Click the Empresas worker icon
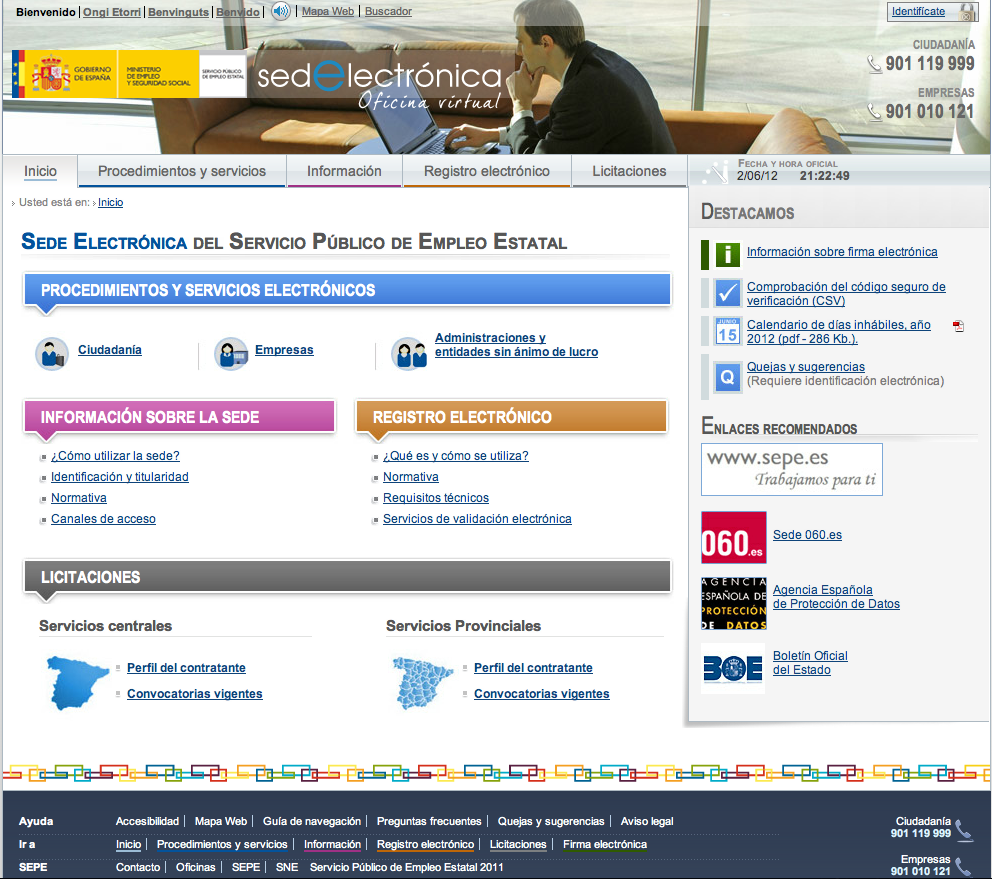Image resolution: width=992 pixels, height=879 pixels. pyautogui.click(x=231, y=352)
